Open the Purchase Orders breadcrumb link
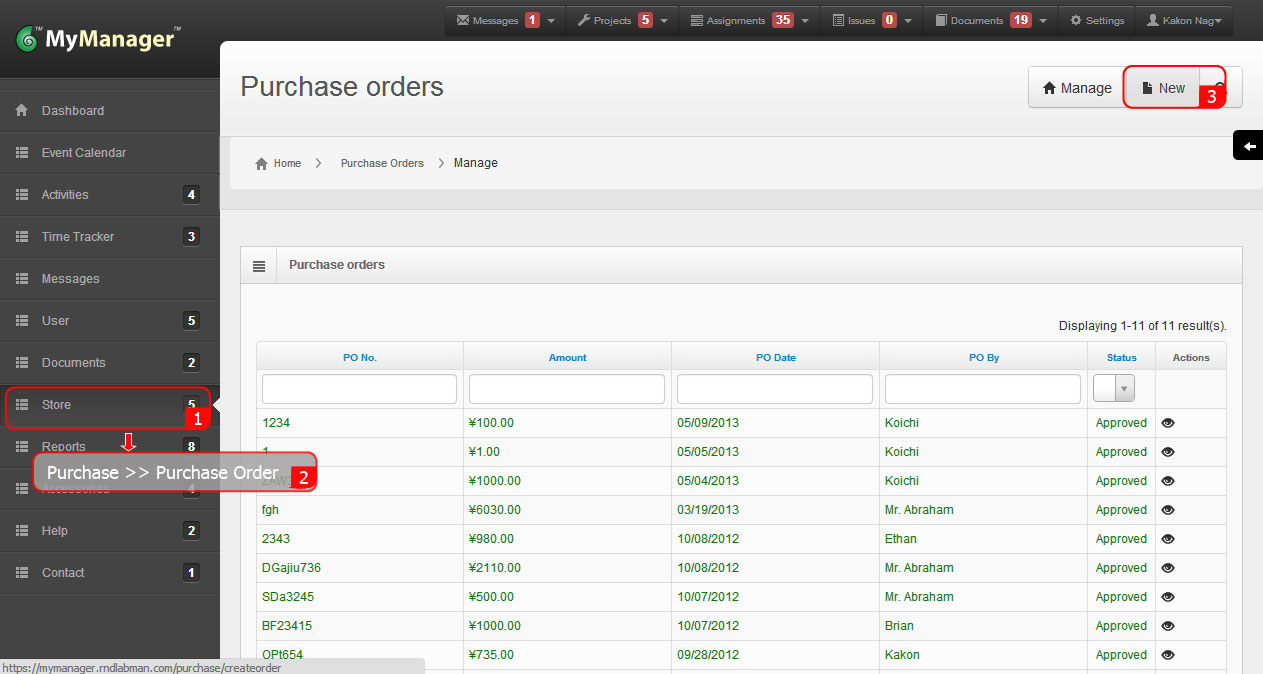 click(382, 162)
